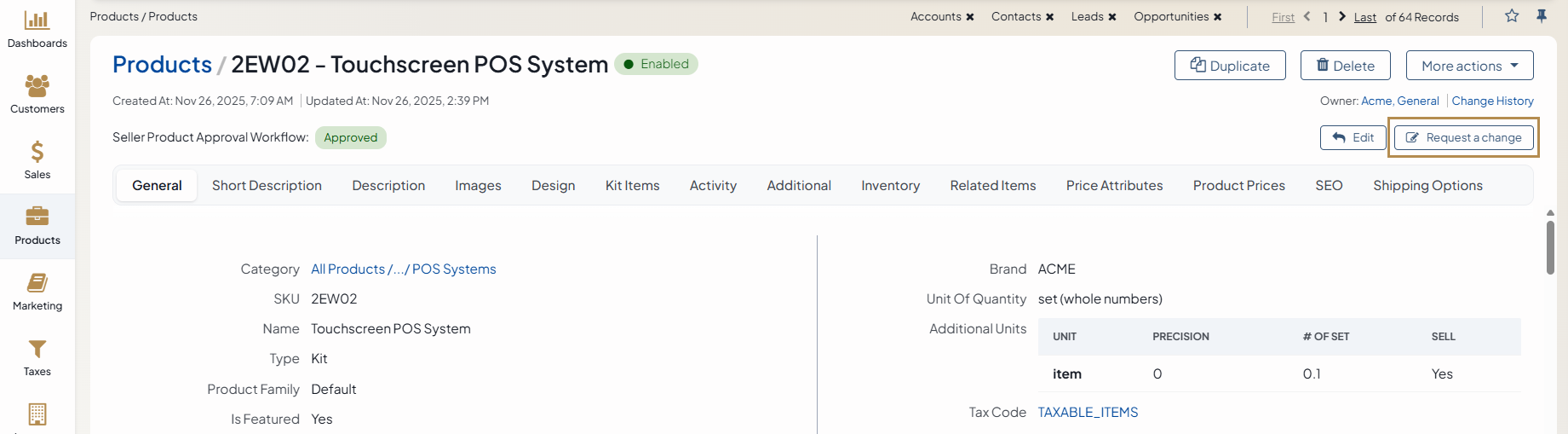Open the TAXABLE_ITEMS tax code link
Screen dimensions: 1568x434
tap(1088, 413)
